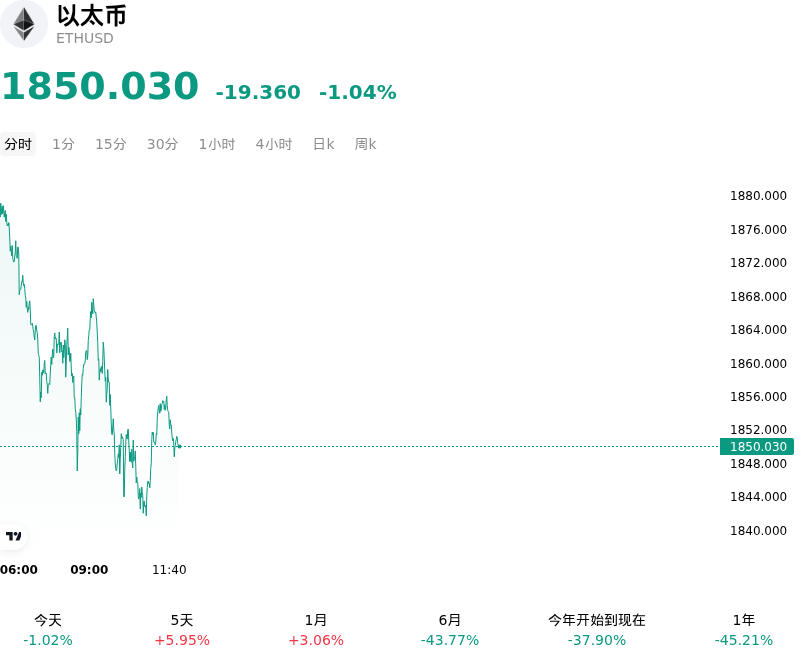This screenshot has width=800, height=660.
Task: Click the 1850.030 current price label
Action: click(x=757, y=447)
